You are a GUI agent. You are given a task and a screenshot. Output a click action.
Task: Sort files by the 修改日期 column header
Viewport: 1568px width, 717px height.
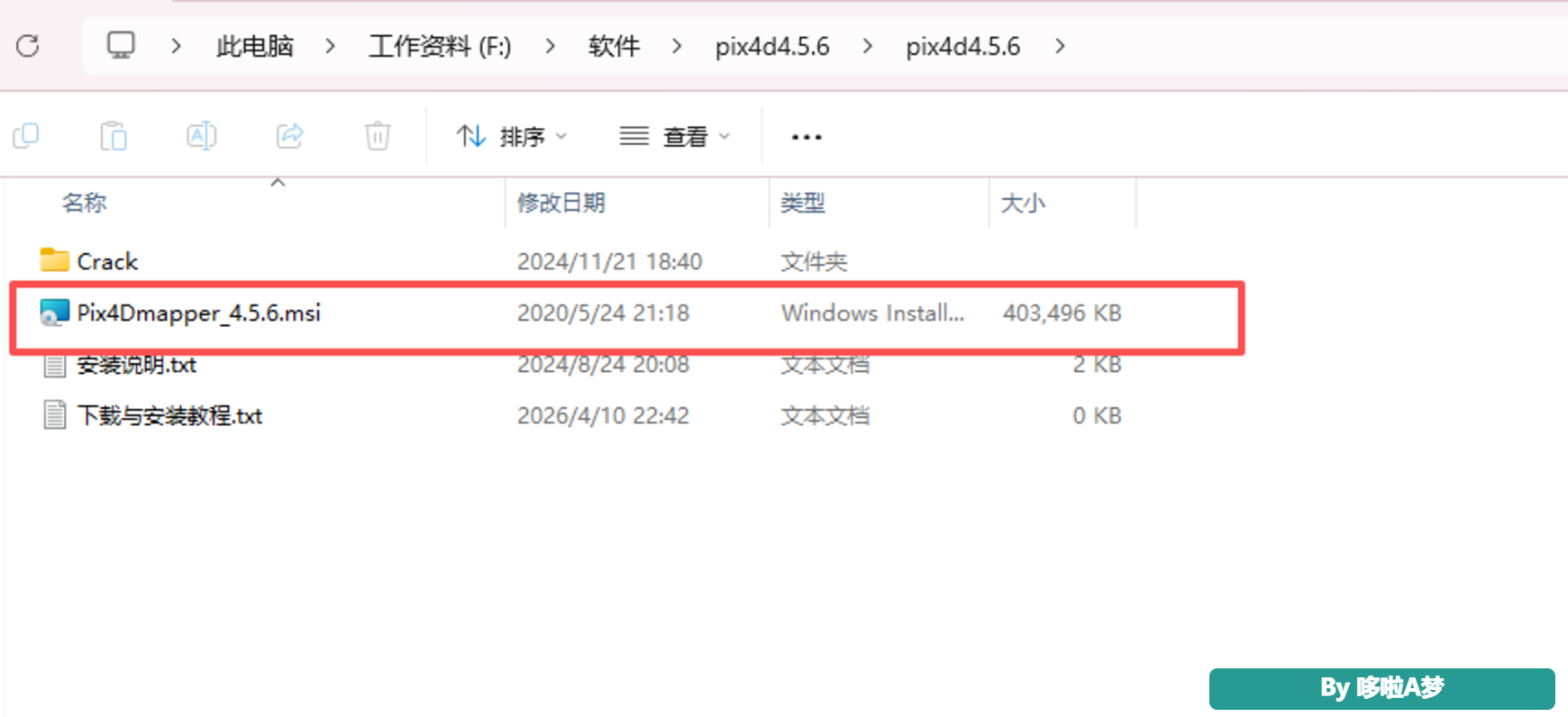(561, 203)
